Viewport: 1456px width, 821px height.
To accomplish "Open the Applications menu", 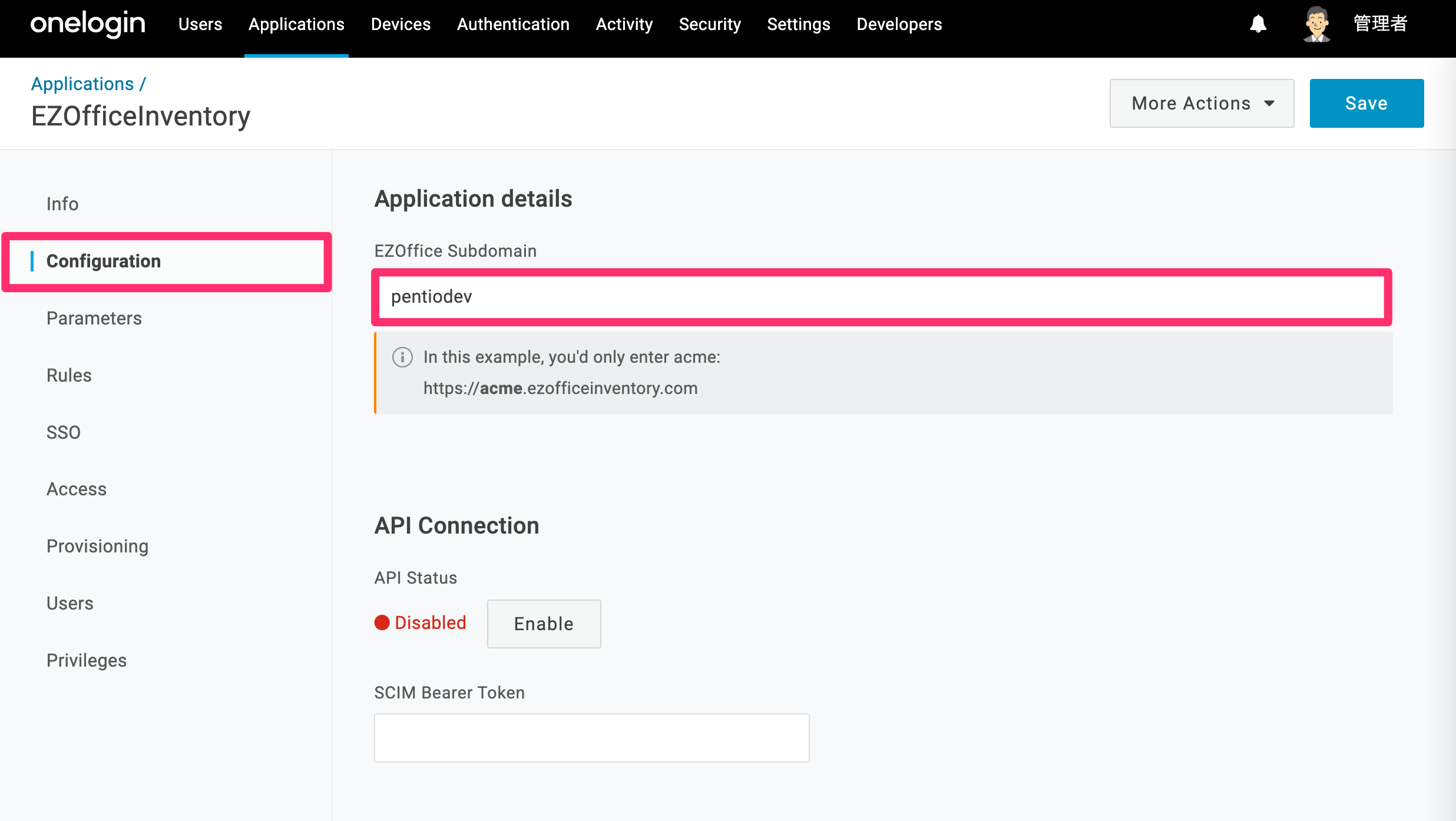I will tap(296, 24).
